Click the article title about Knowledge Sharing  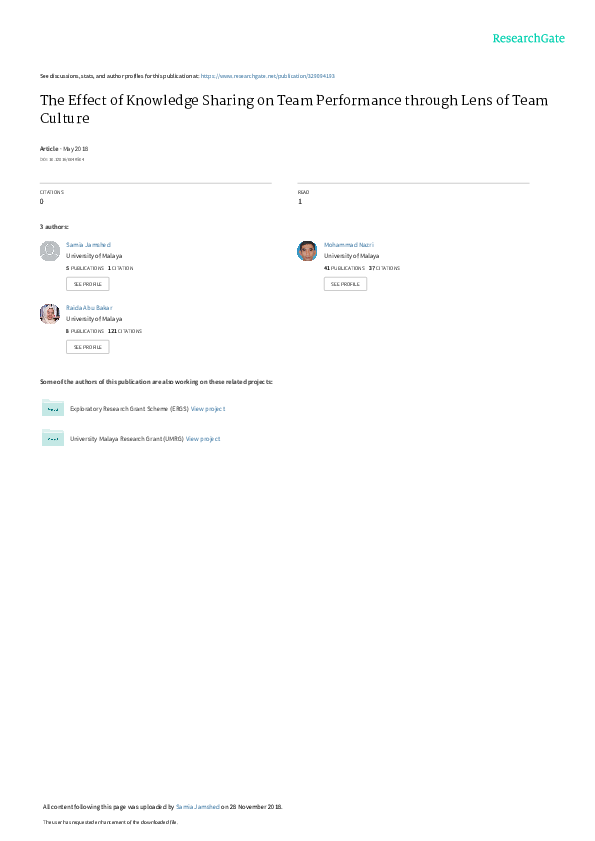point(294,109)
